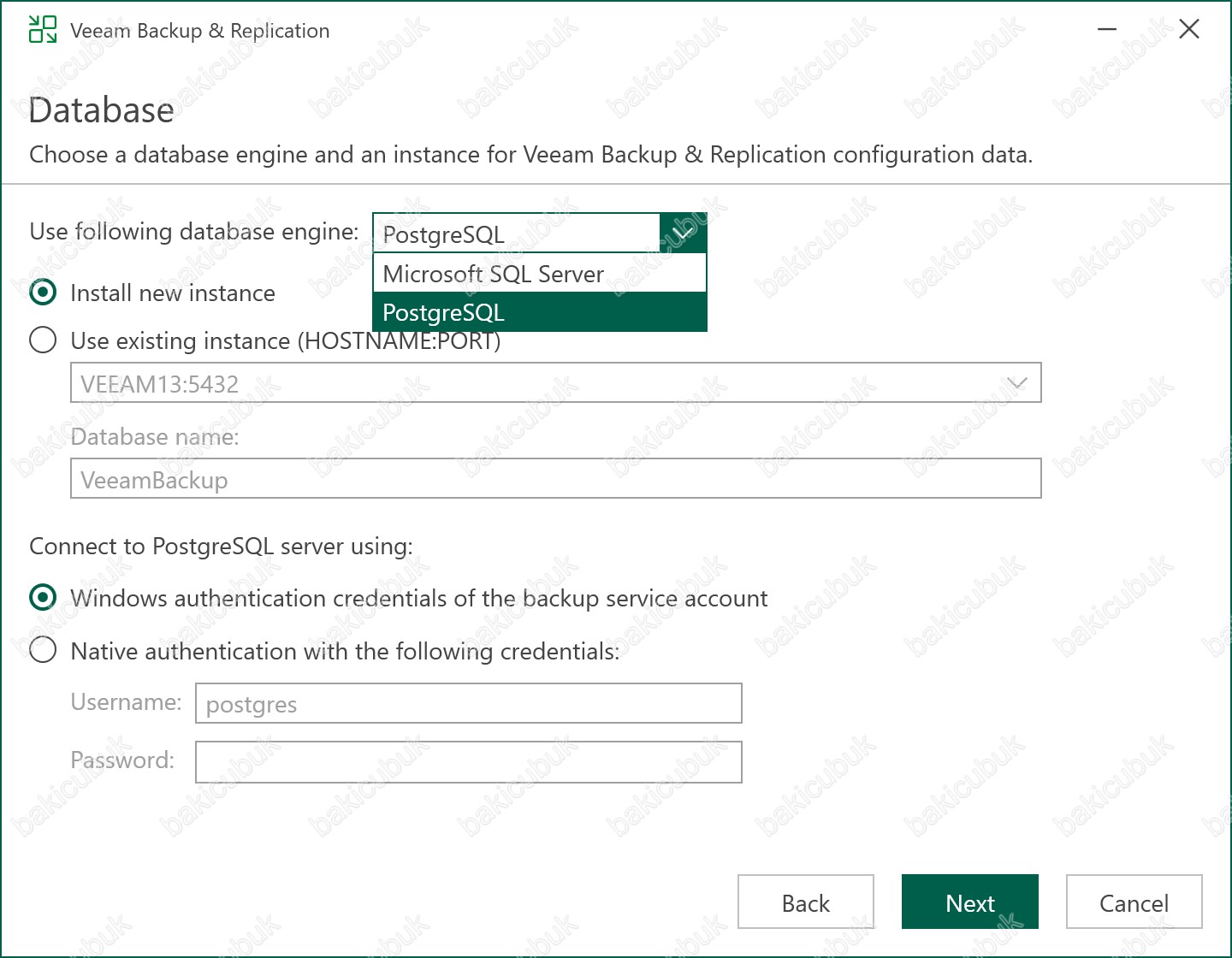
Task: Go Back to the previous step
Action: coord(805,902)
